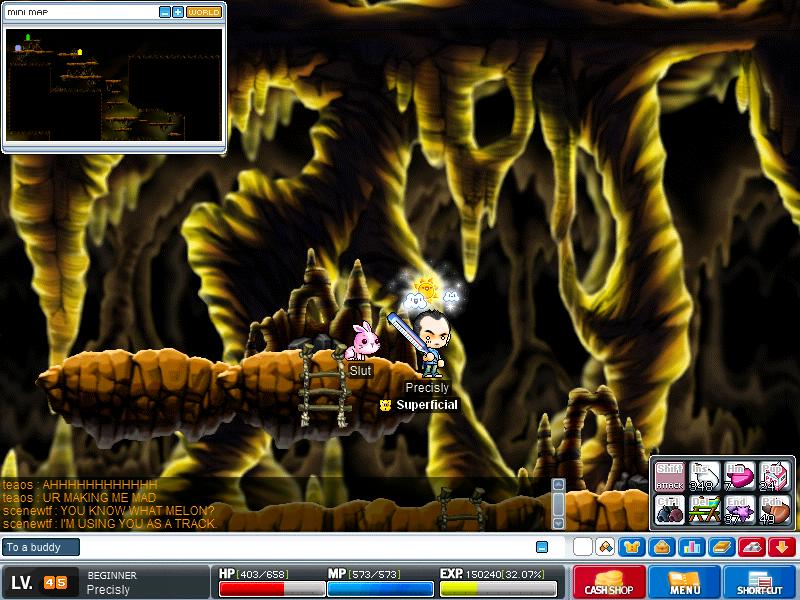Open the key settings keyboard icon
Screen dimensions: 800x600
tap(752, 547)
